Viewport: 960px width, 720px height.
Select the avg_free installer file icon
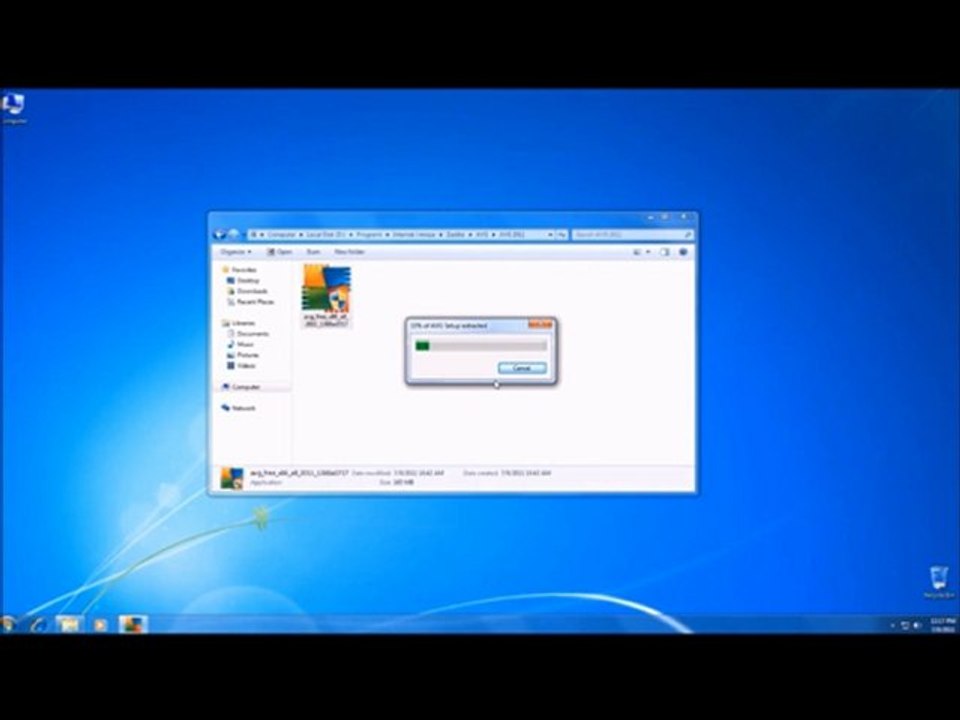coord(326,295)
